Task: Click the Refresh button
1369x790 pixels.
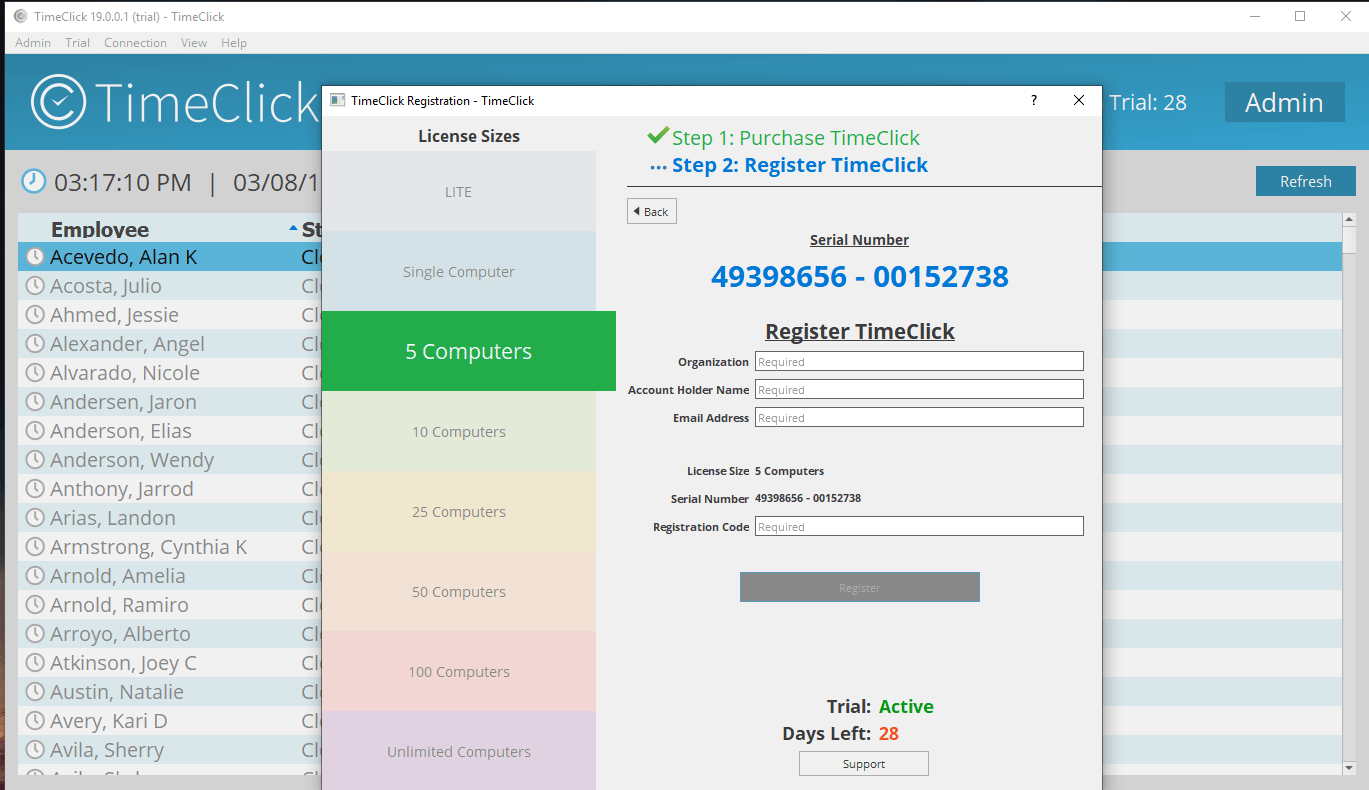Action: pyautogui.click(x=1306, y=181)
